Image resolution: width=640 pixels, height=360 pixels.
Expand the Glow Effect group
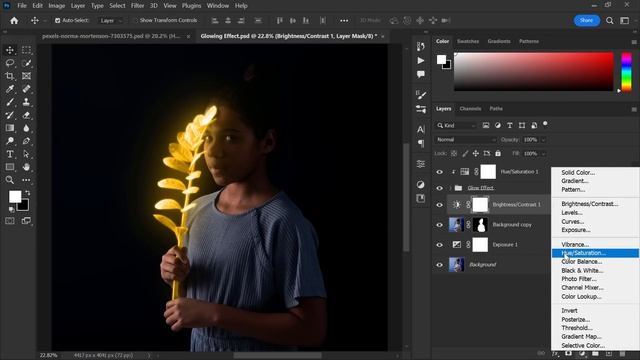(450, 188)
